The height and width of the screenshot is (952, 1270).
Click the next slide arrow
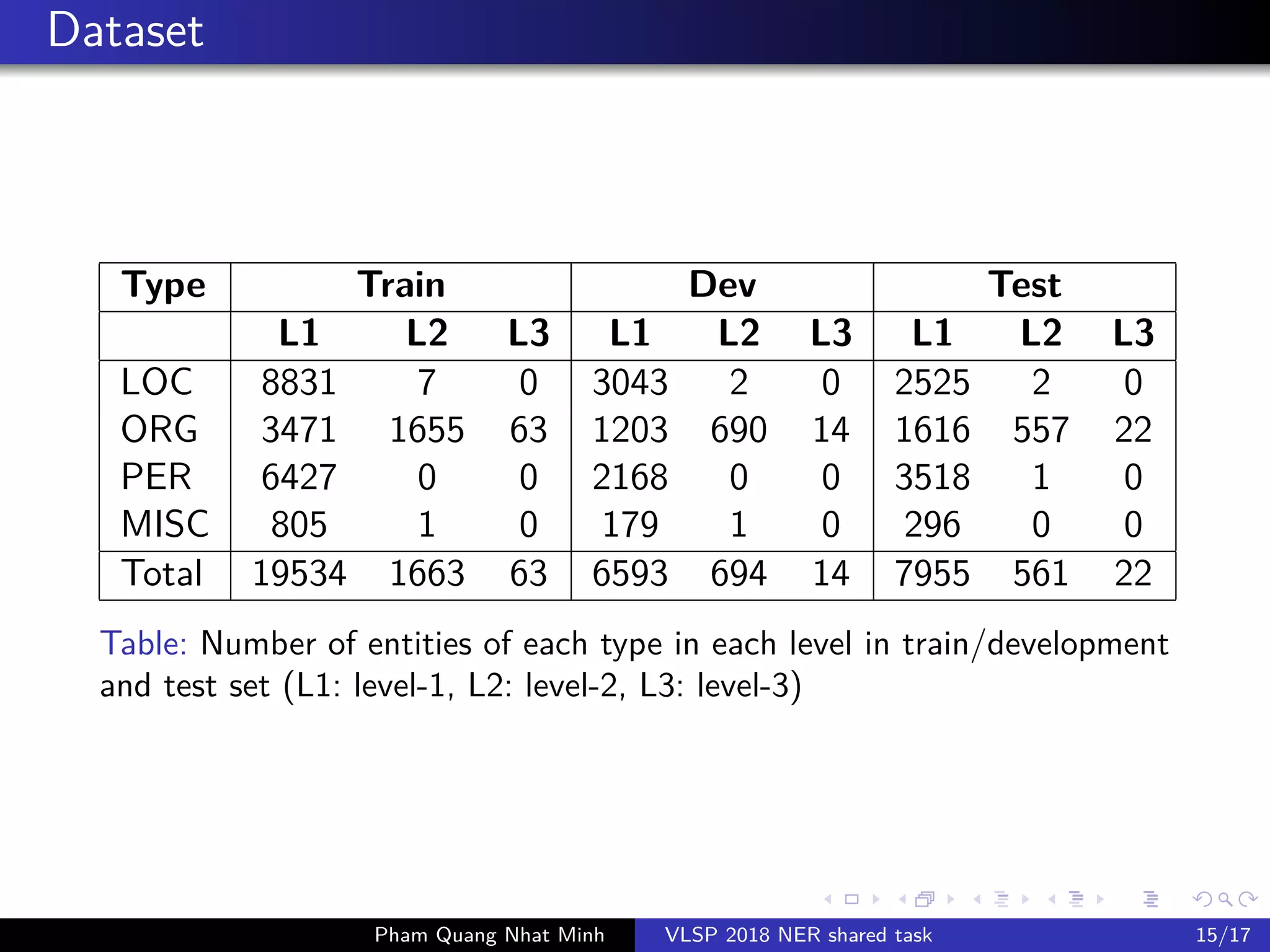coord(876,899)
